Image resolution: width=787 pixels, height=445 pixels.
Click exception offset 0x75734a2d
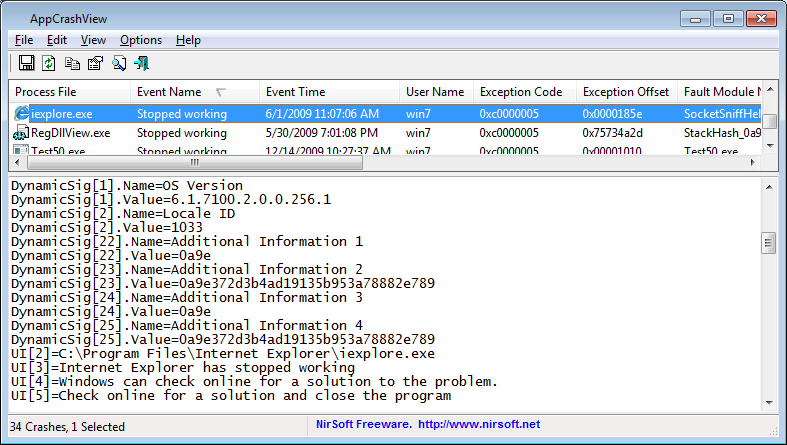click(x=612, y=133)
